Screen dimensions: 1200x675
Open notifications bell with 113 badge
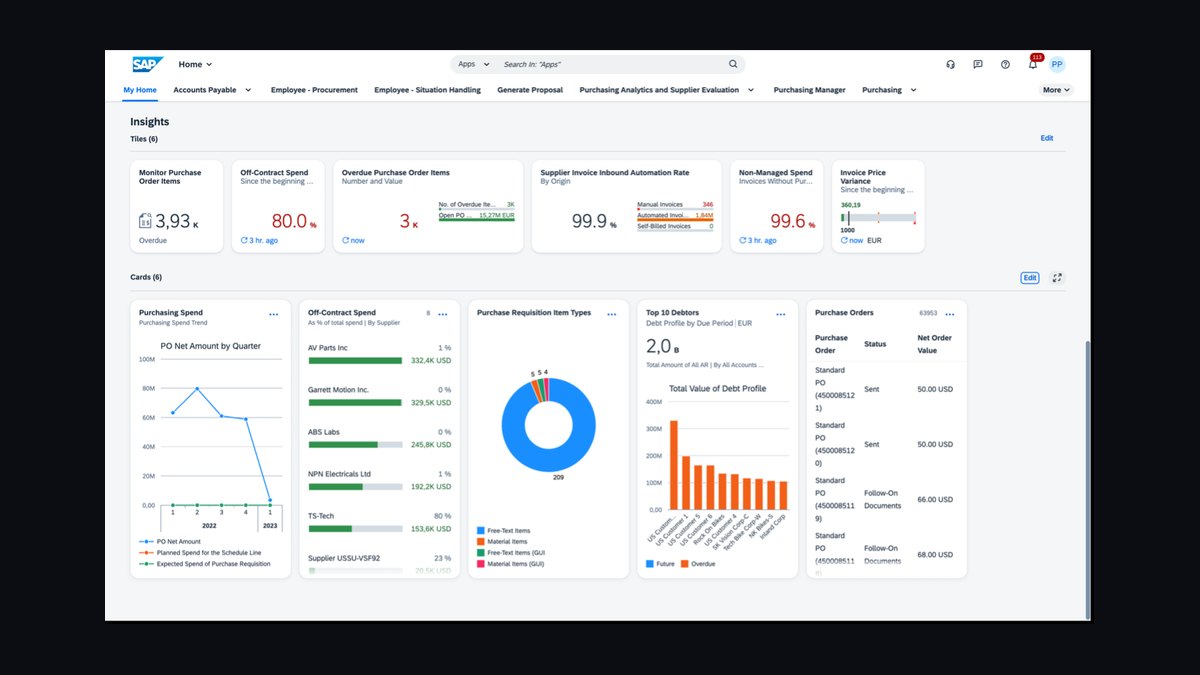tap(1033, 64)
